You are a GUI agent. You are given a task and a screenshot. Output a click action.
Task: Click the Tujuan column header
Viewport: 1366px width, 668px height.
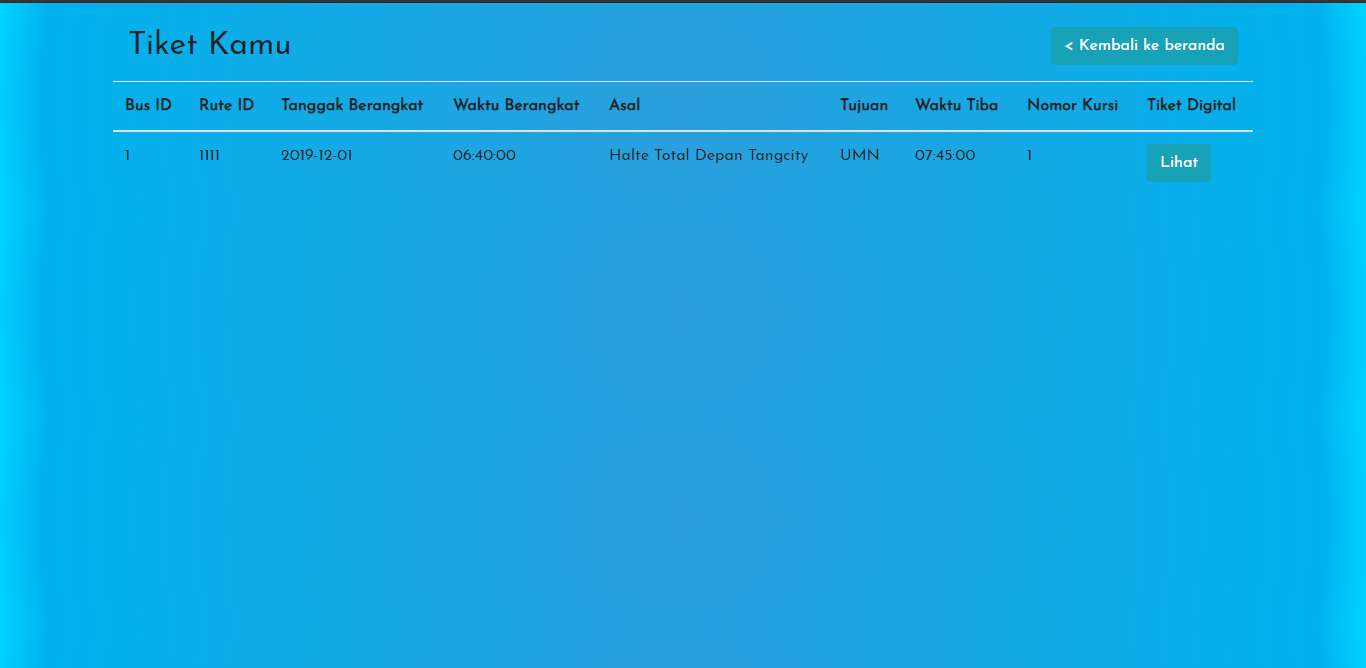click(x=864, y=105)
